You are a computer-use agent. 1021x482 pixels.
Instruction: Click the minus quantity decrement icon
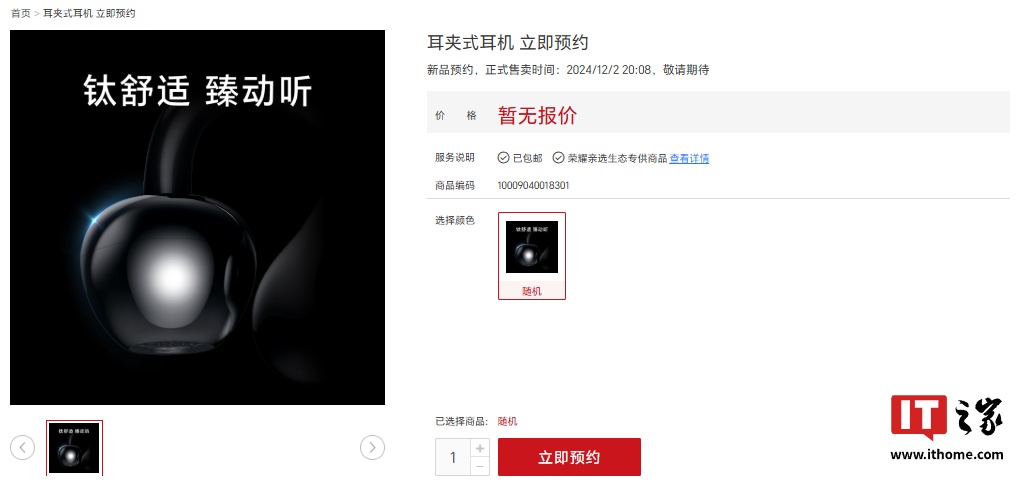(480, 466)
